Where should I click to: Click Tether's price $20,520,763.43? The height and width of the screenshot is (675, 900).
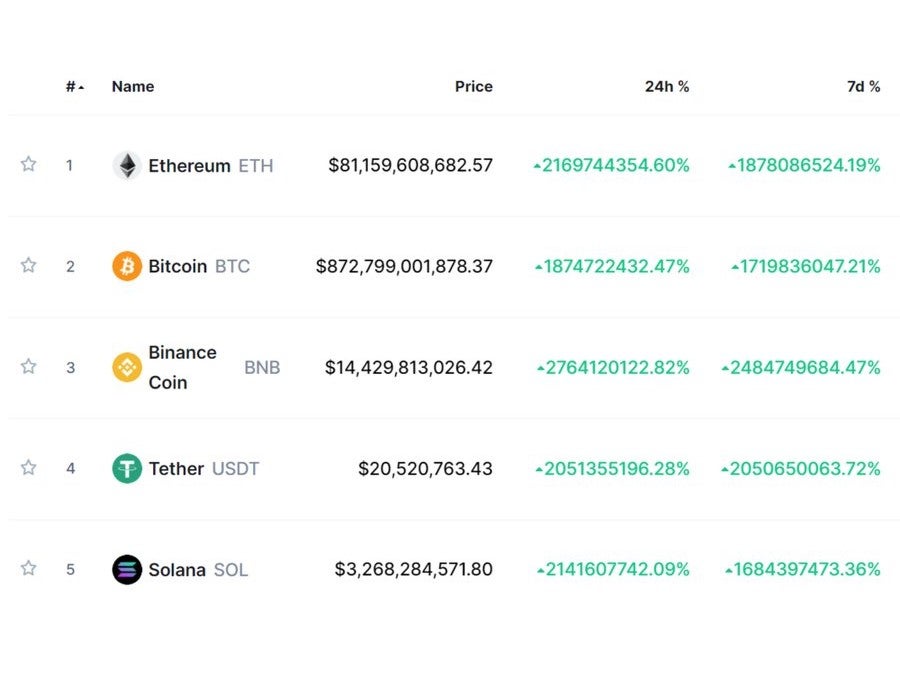pyautogui.click(x=425, y=469)
